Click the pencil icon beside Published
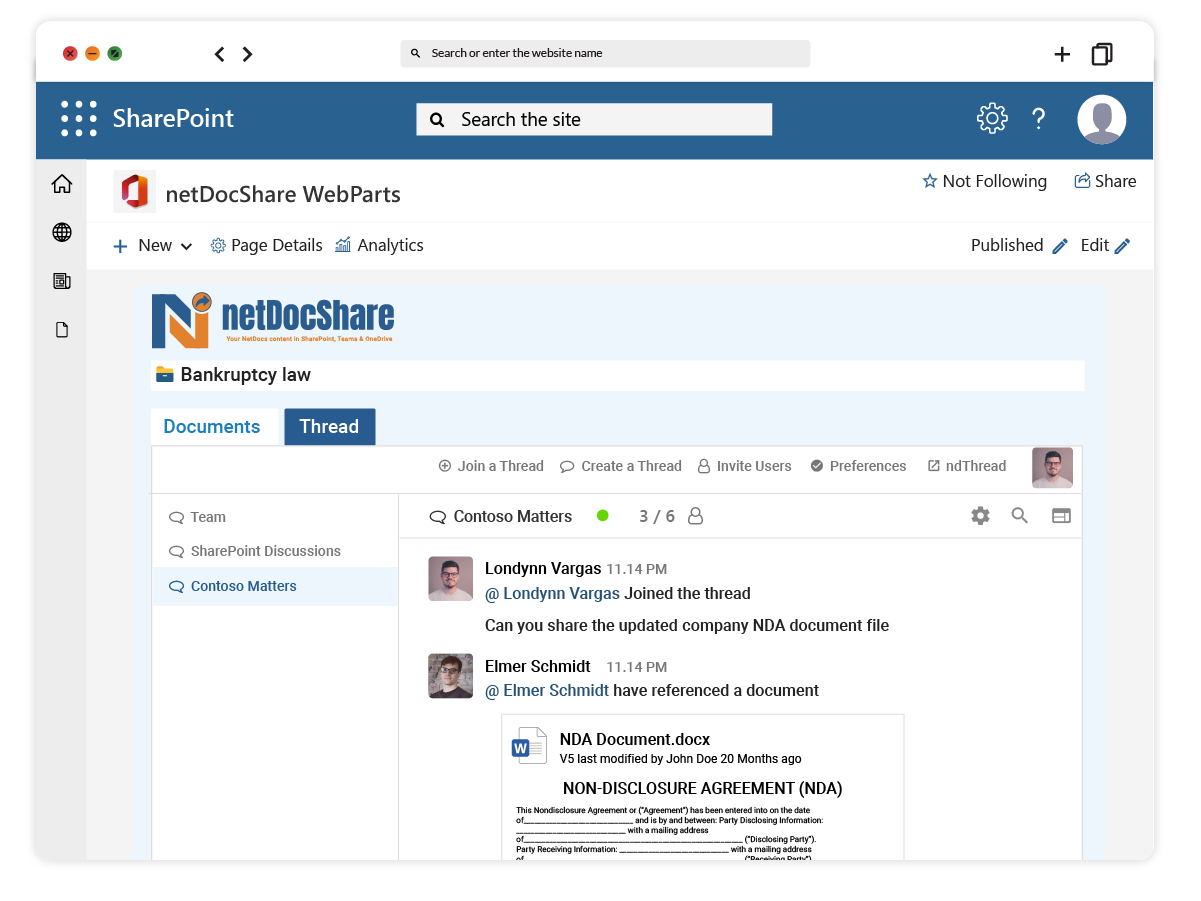The height and width of the screenshot is (901, 1201). (1060, 246)
